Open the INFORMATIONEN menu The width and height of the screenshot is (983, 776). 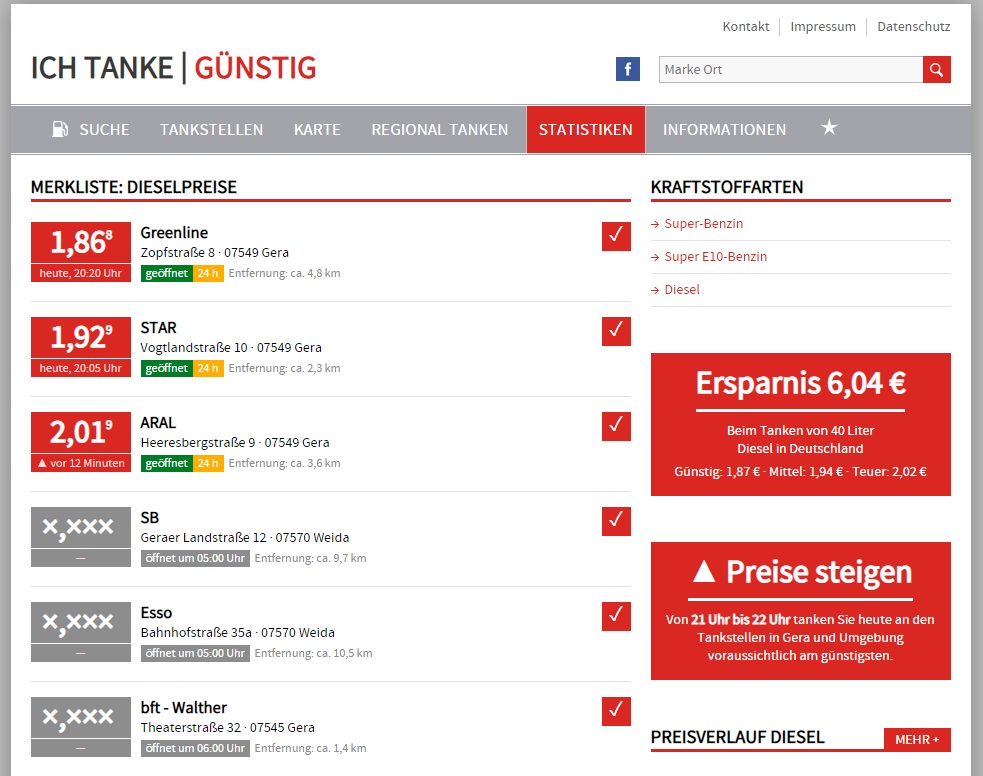724,130
